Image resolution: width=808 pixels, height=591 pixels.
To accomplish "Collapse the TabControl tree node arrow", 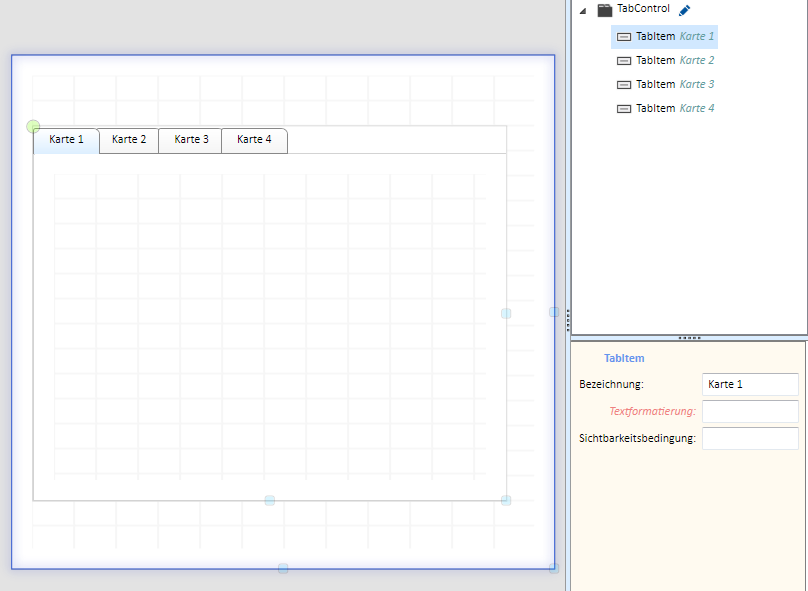I will 582,11.
